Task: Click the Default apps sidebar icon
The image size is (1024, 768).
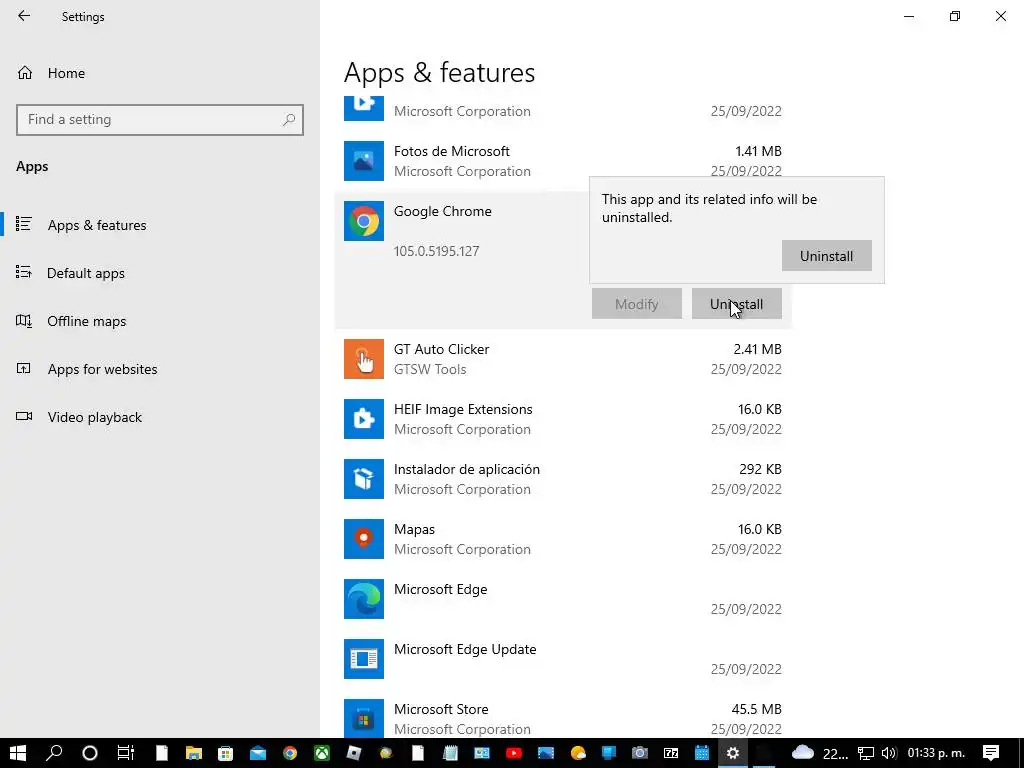Action: pyautogui.click(x=24, y=272)
